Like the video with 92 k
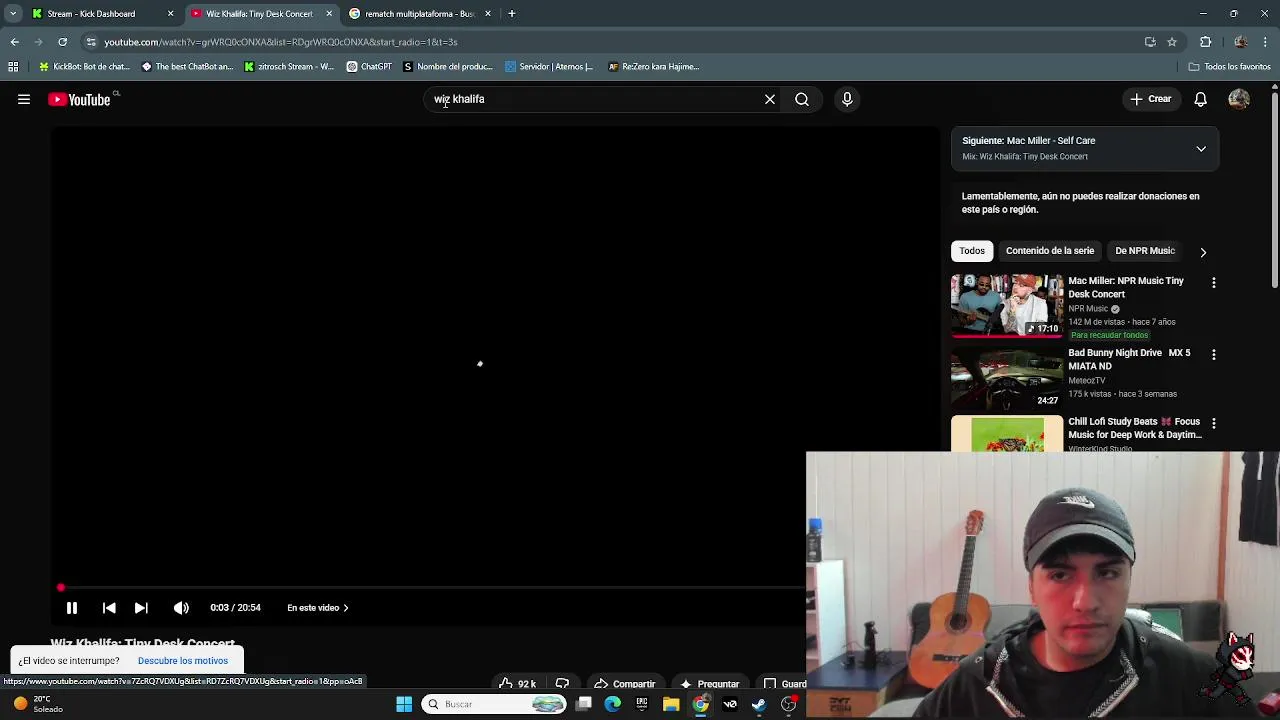1280x720 pixels. [518, 684]
